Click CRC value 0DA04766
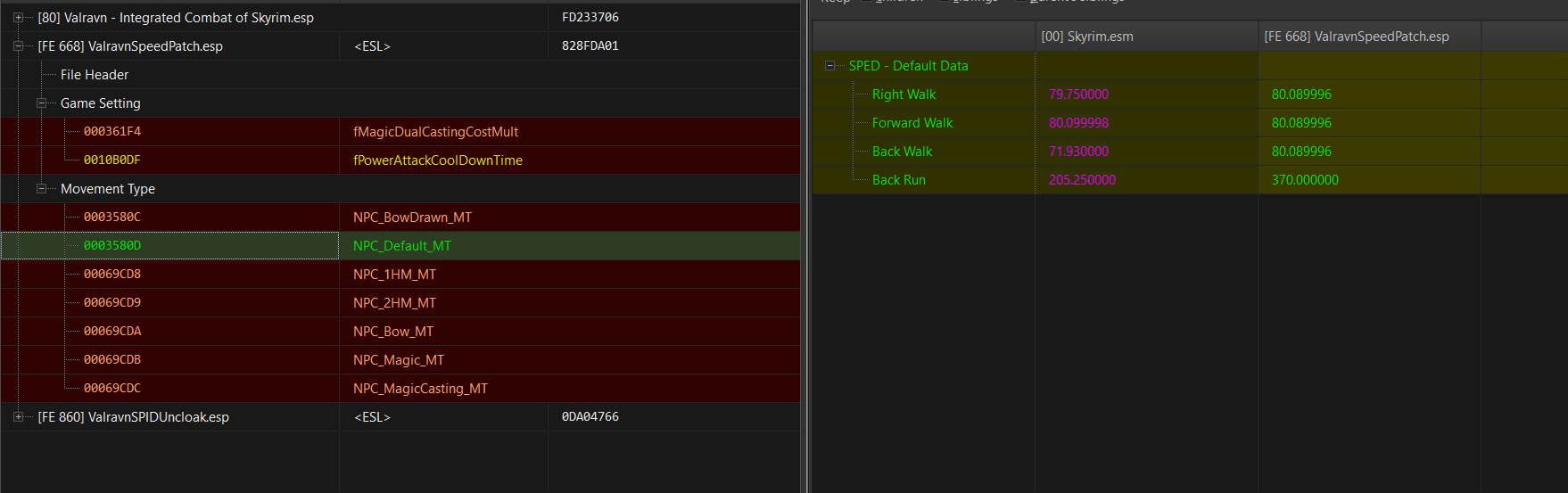The image size is (1568, 493). click(590, 417)
